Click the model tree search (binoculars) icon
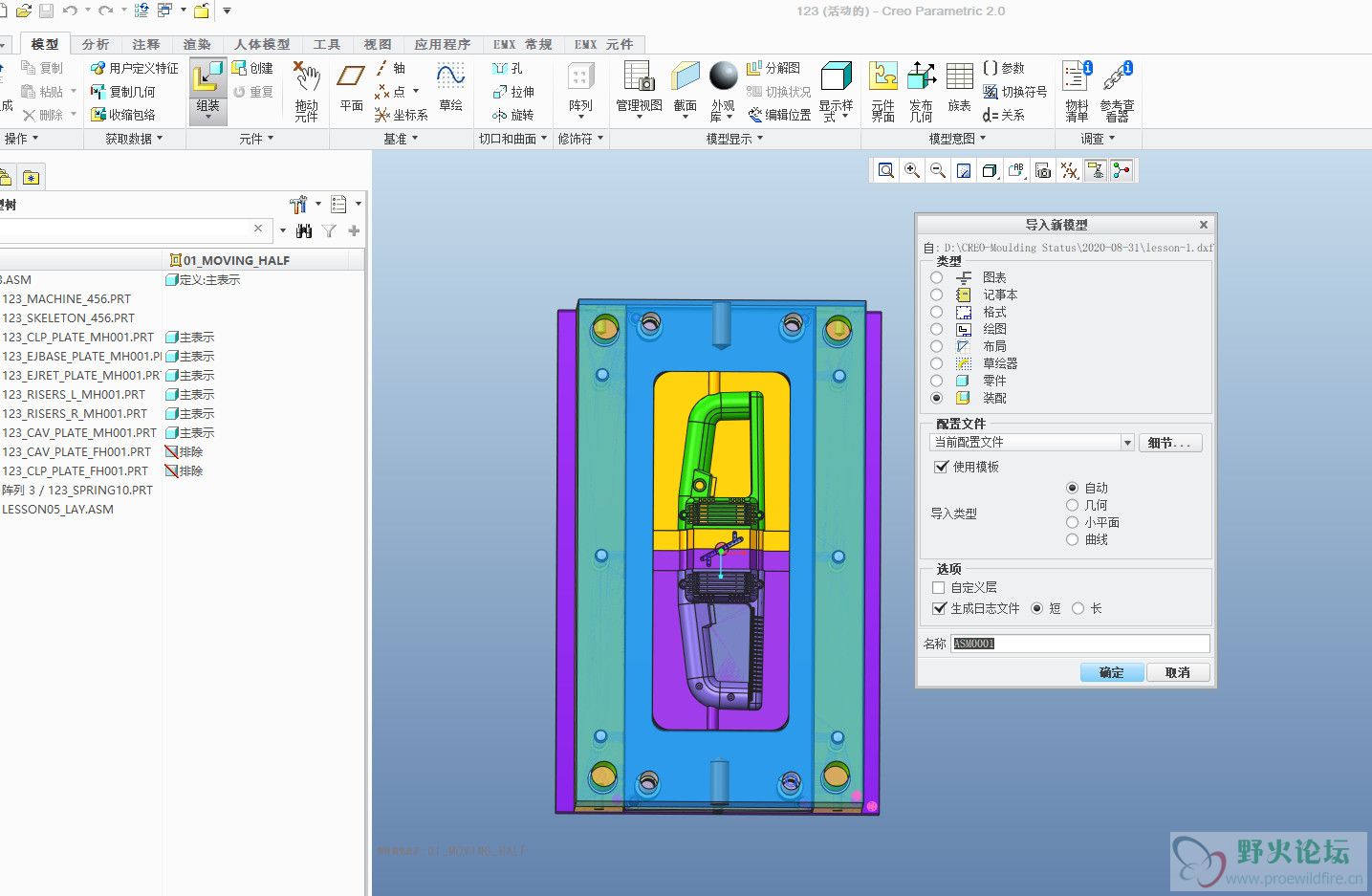 [304, 230]
